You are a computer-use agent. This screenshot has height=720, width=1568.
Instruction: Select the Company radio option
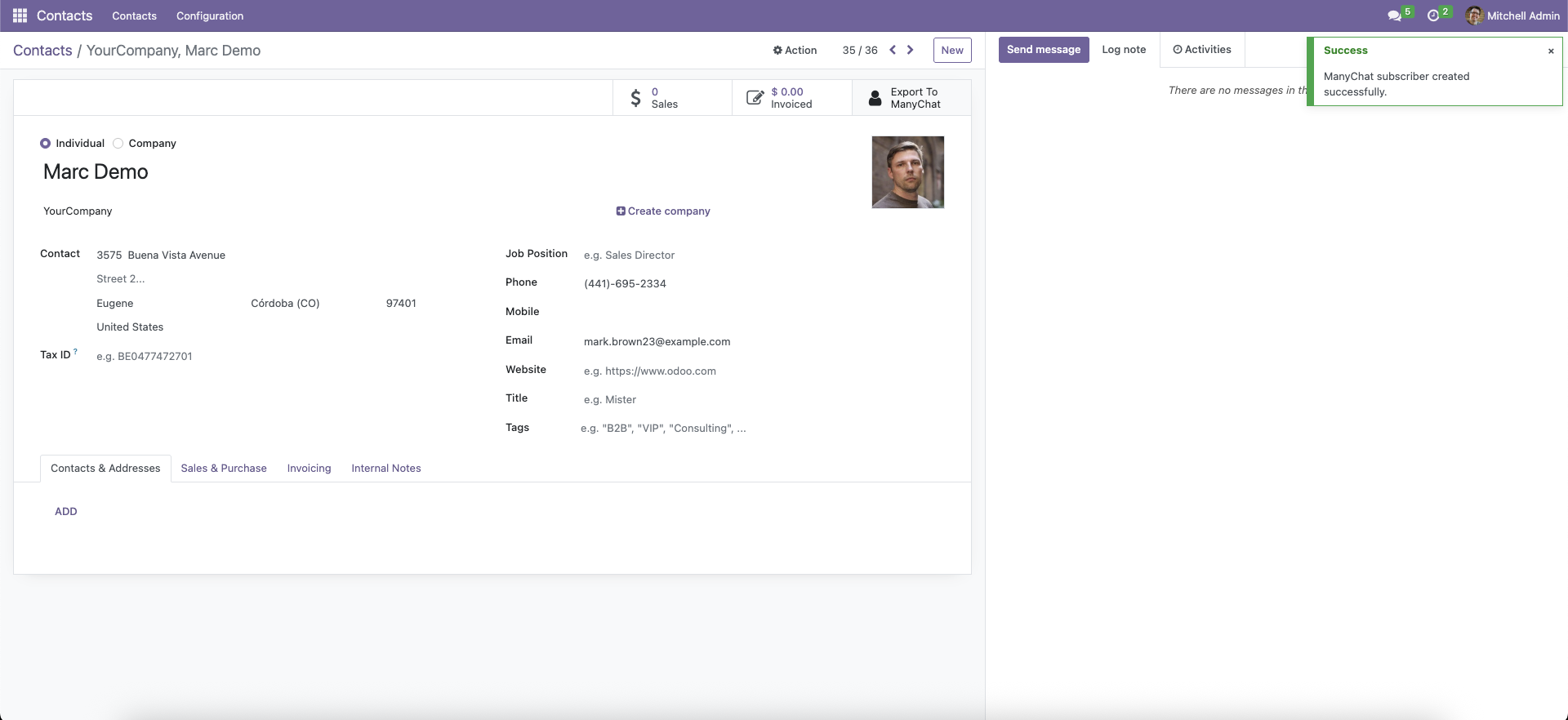tap(118, 143)
